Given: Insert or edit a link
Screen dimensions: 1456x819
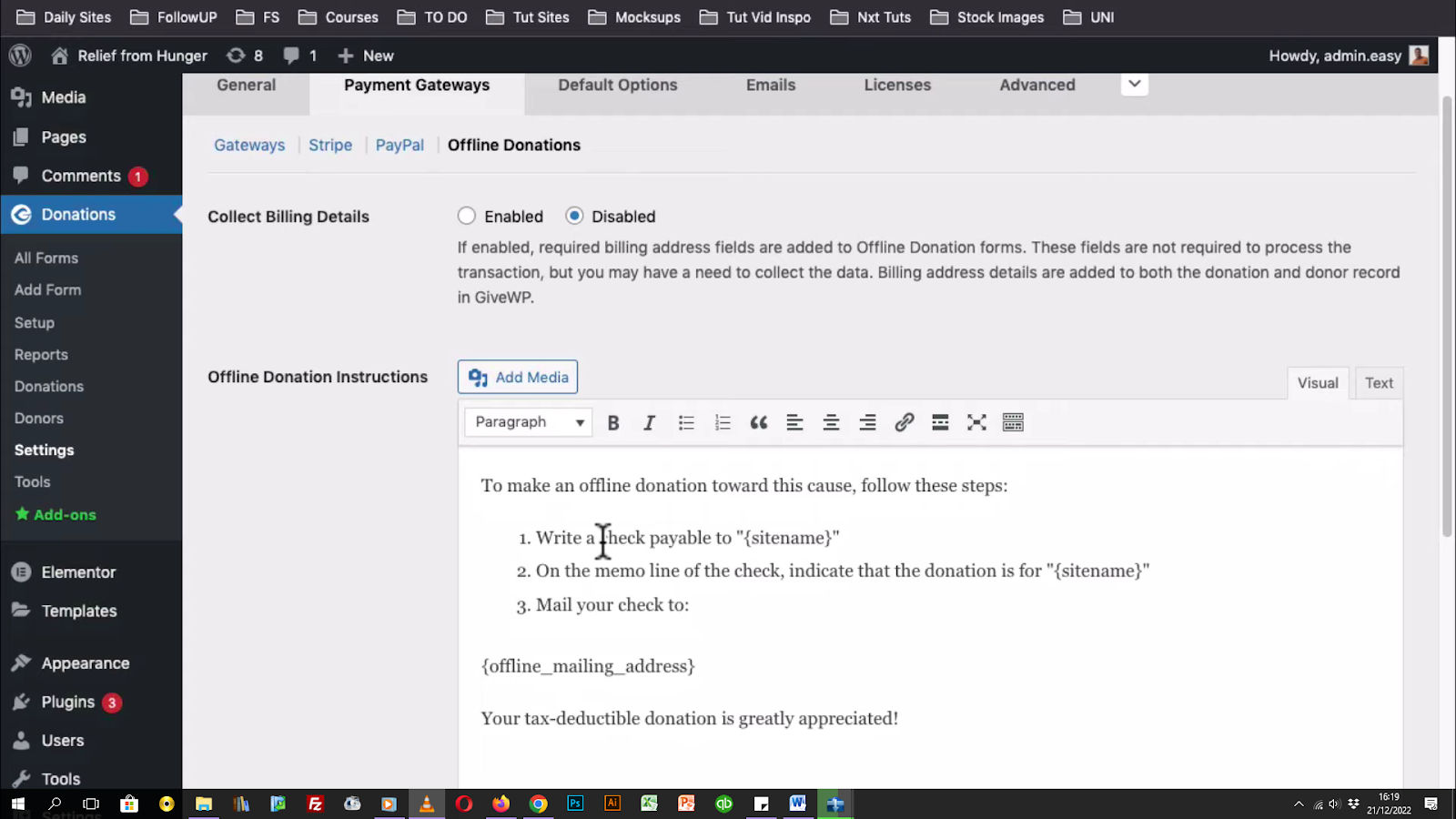Looking at the screenshot, I should tap(904, 422).
